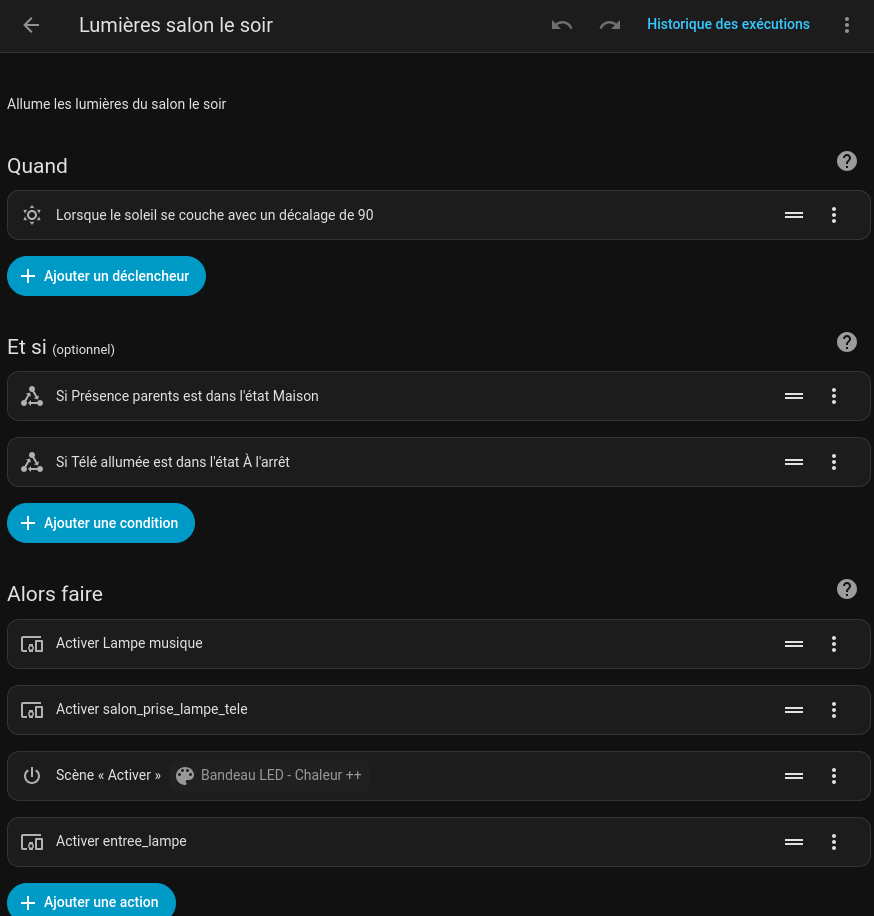Select the state icon on Présence parents condition
This screenshot has width=874, height=916.
[x=31, y=396]
